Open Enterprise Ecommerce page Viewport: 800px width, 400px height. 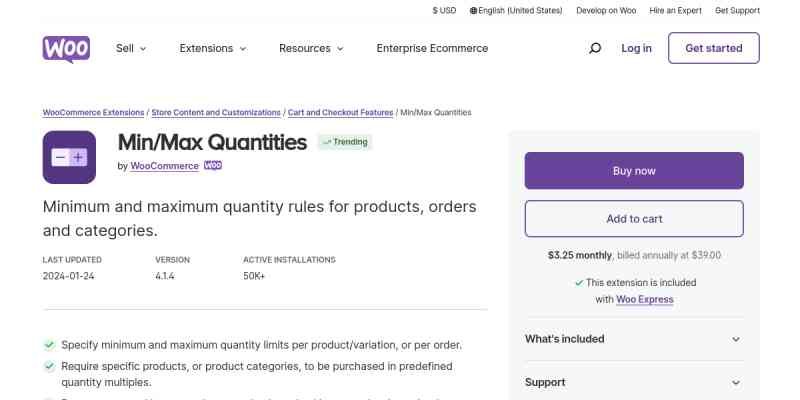pyautogui.click(x=432, y=48)
